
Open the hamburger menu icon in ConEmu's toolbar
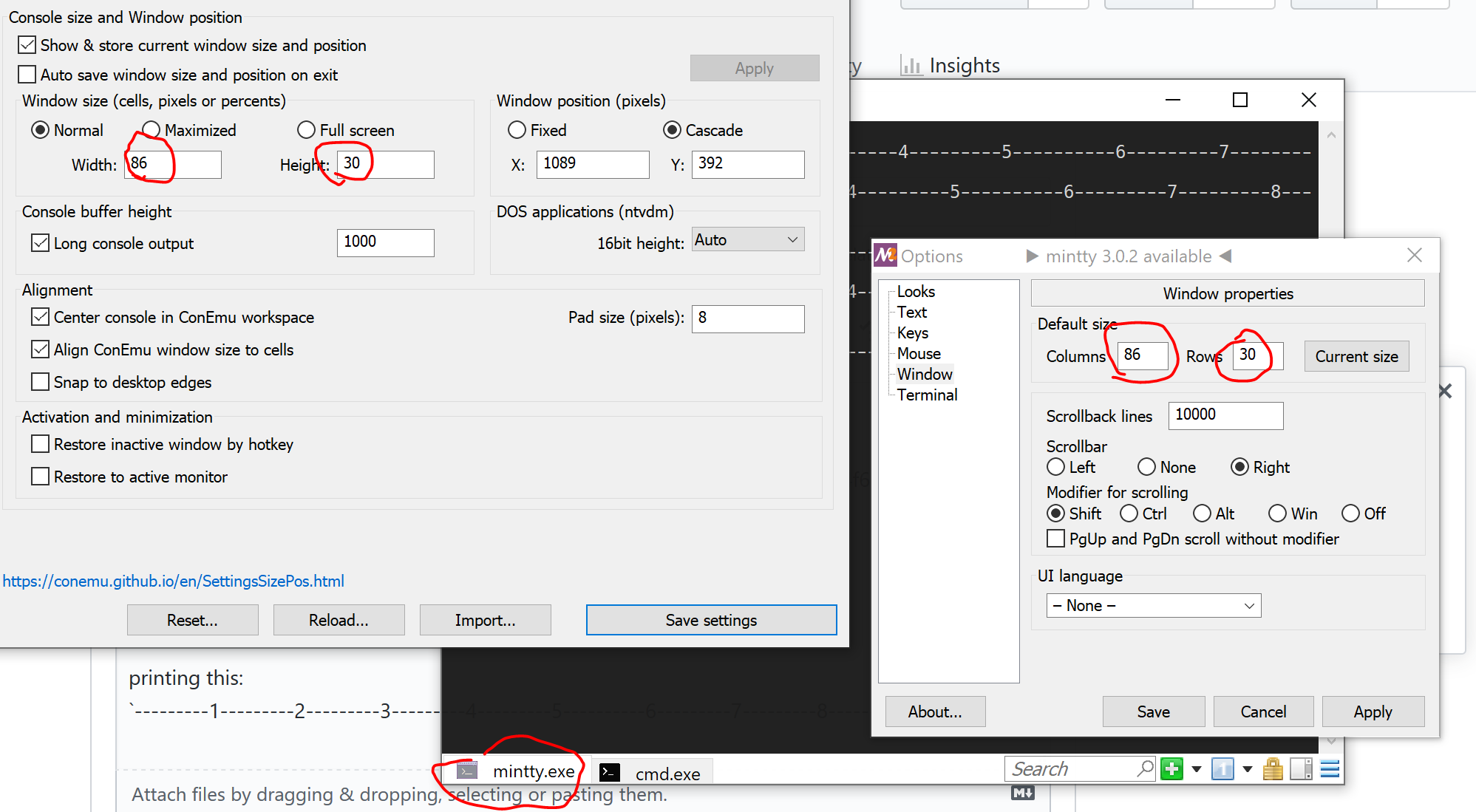point(1330,768)
